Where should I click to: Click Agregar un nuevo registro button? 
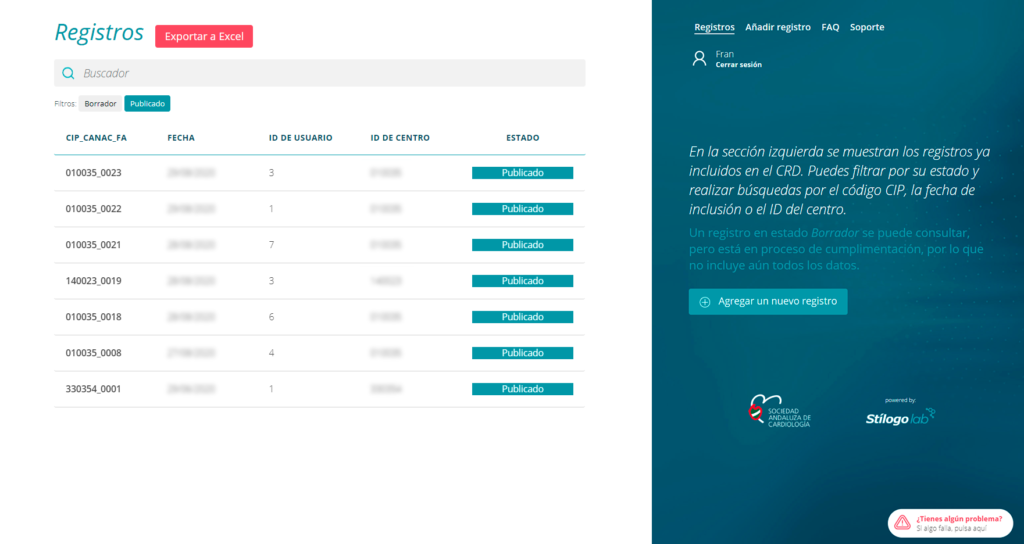[x=768, y=302]
